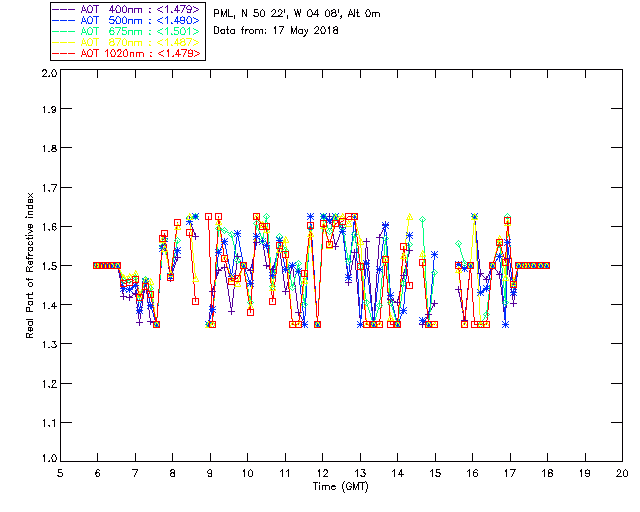
Task: Click the 14 x-axis tick label
Action: [x=398, y=473]
